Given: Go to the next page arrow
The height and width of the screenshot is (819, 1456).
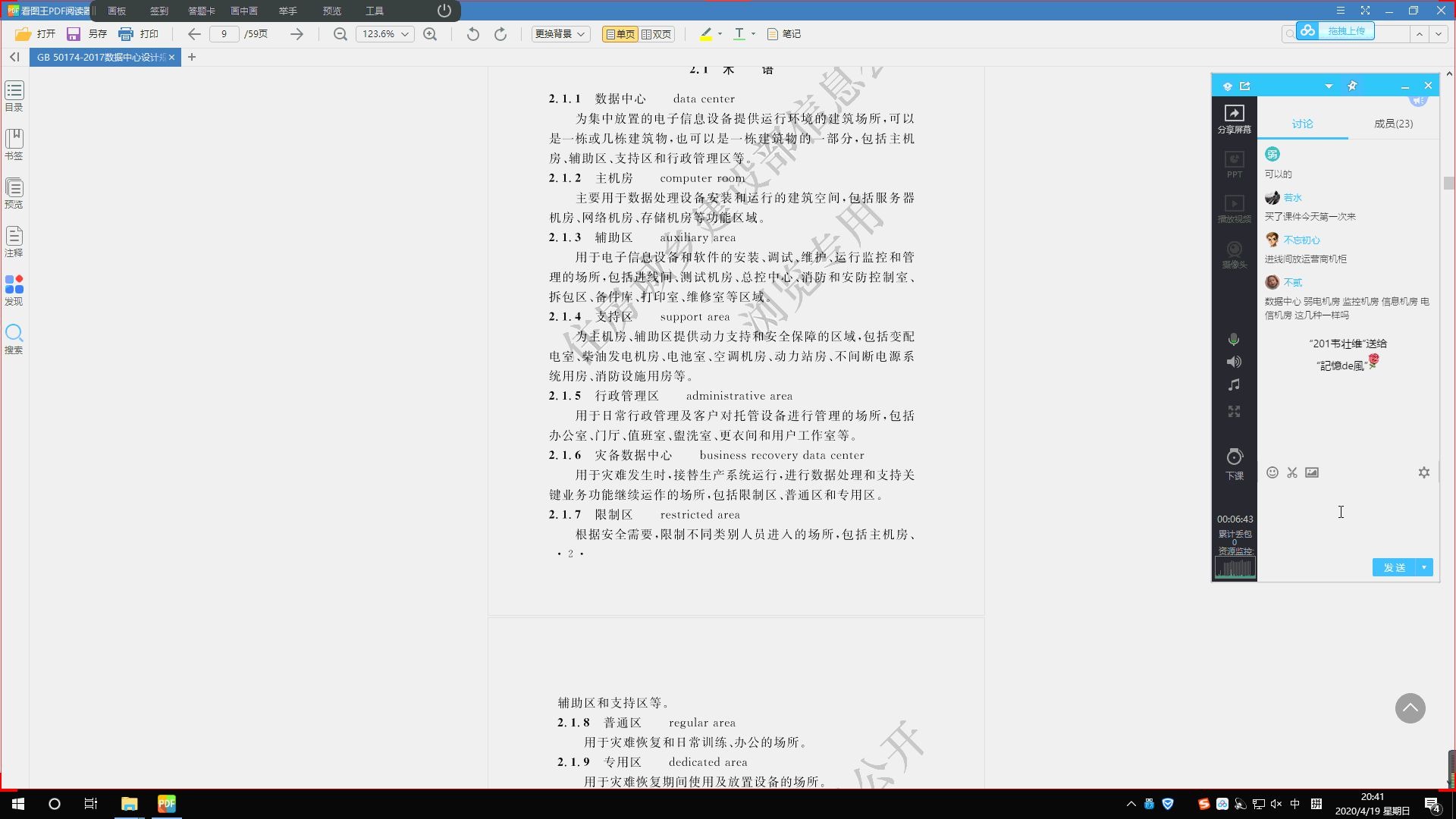Looking at the screenshot, I should [x=297, y=34].
